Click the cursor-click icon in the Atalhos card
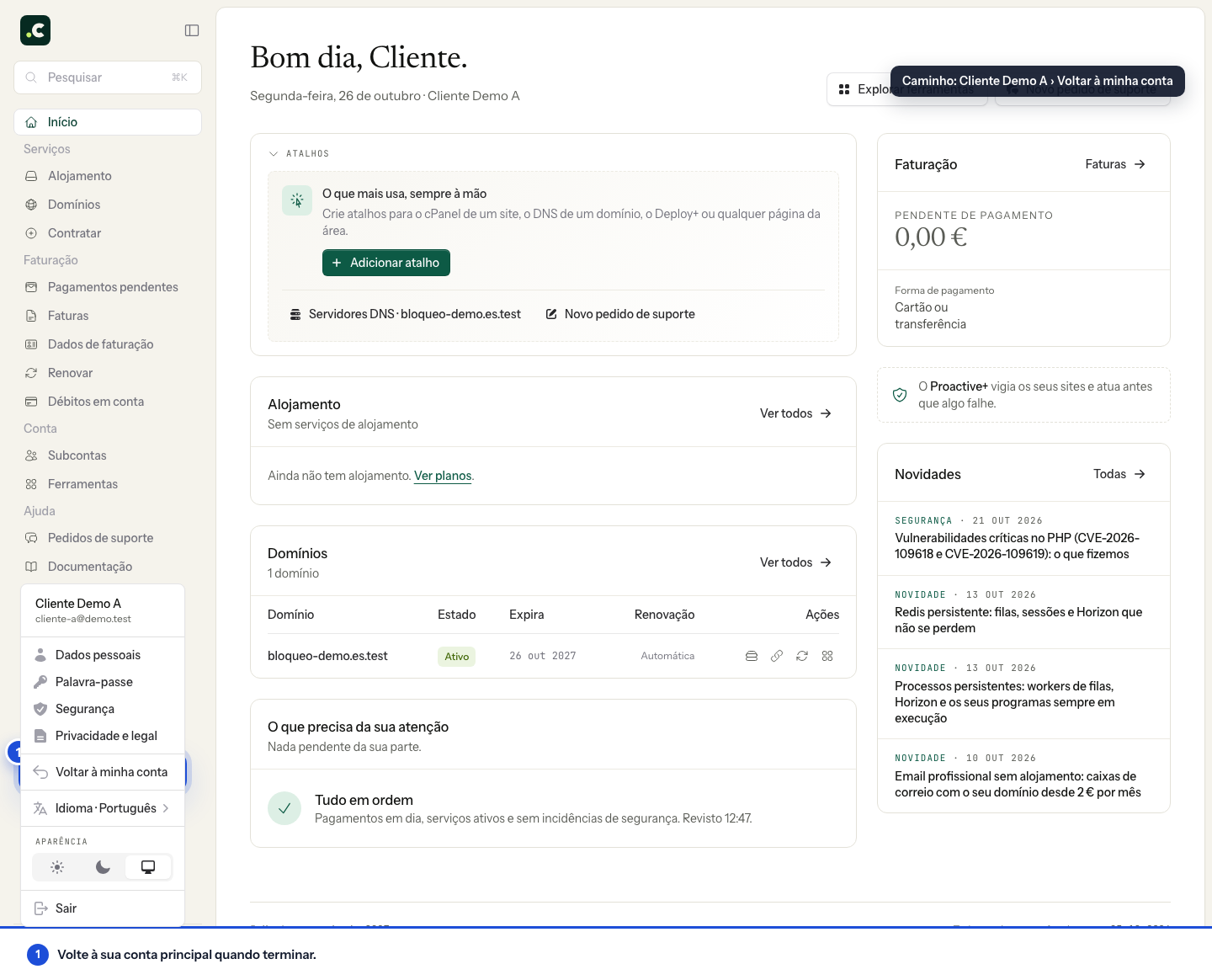This screenshot has height=980, width=1212. (x=297, y=200)
